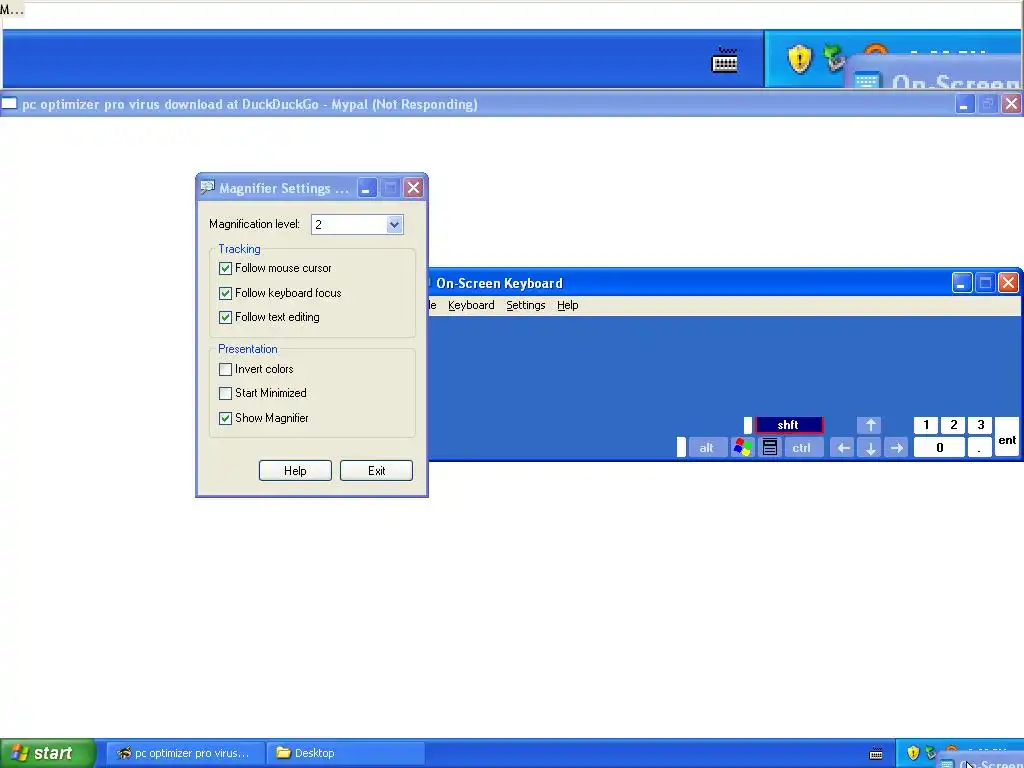
Task: Click the Mypal window title bar icon
Action: (9, 103)
